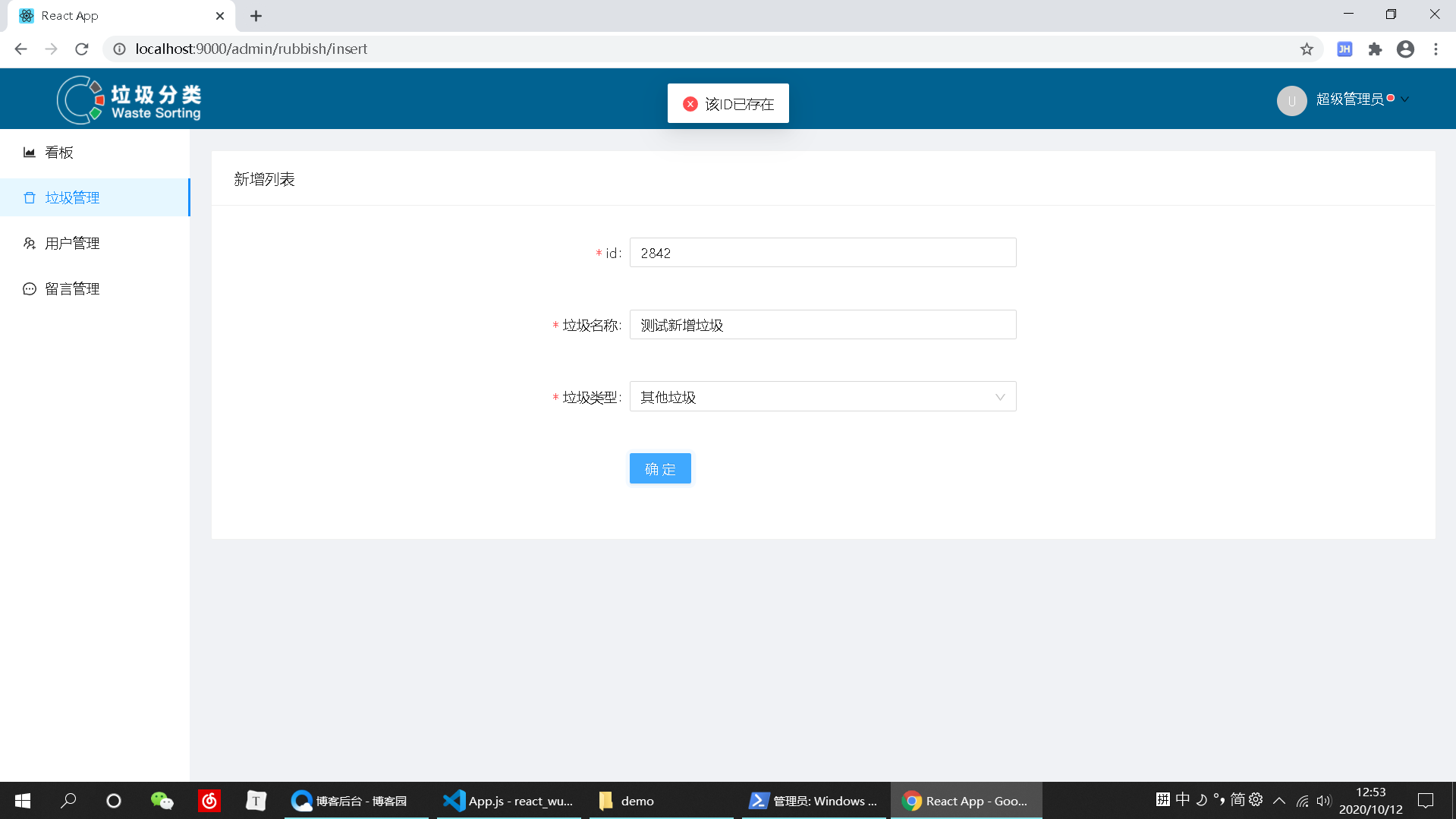1456x819 pixels.
Task: Open WeChat from the taskbar
Action: 162,801
